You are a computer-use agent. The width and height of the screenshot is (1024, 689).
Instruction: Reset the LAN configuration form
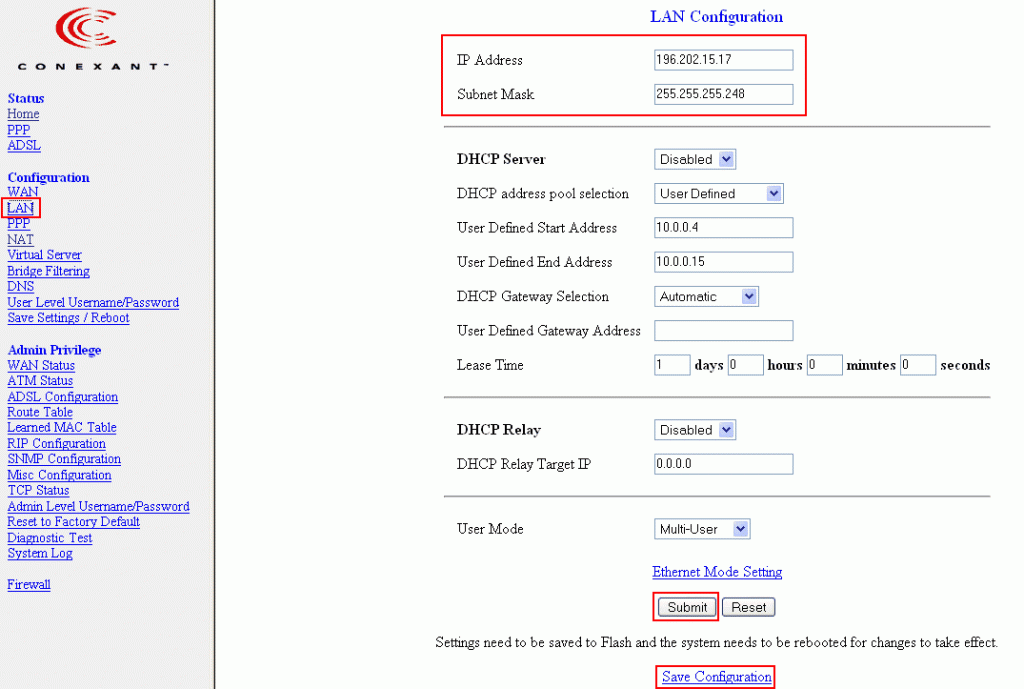pos(747,606)
